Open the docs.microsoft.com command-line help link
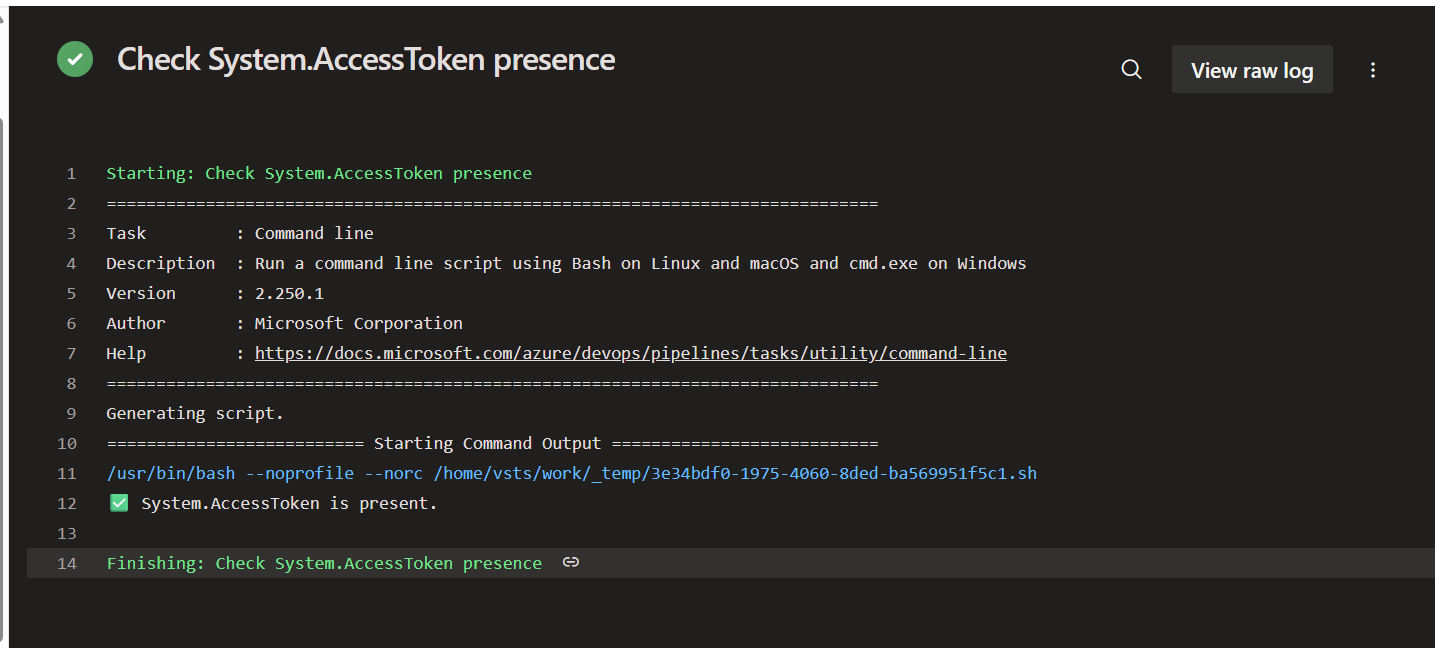The image size is (1435, 648). [x=631, y=353]
